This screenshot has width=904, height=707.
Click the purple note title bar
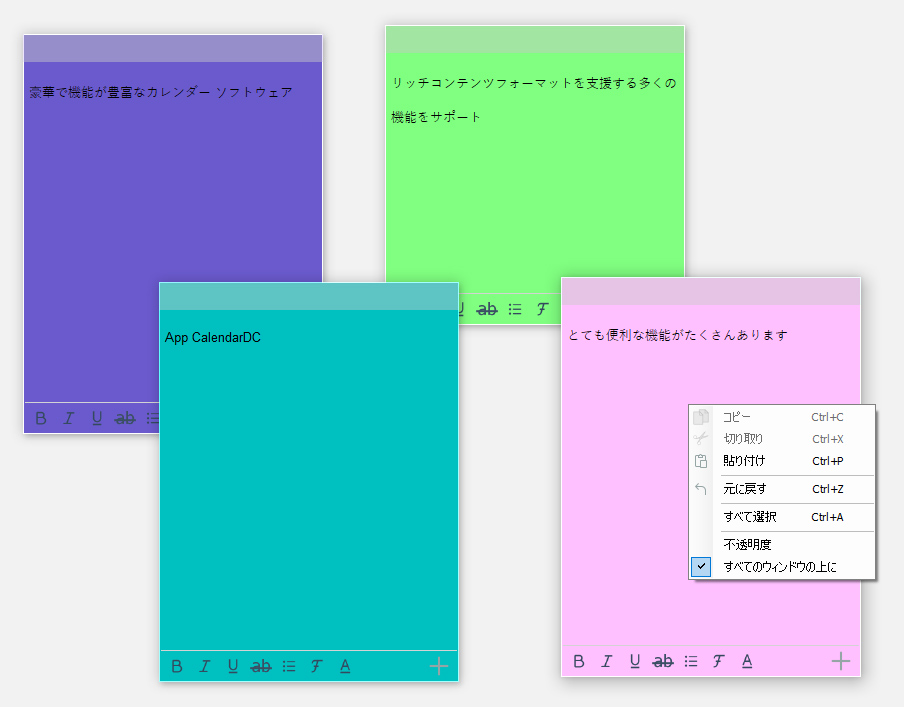pos(173,48)
